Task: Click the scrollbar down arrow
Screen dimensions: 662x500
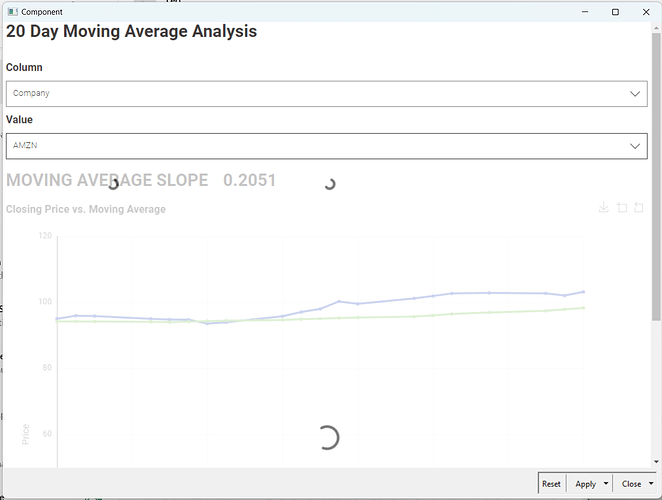Action: pyautogui.click(x=656, y=462)
